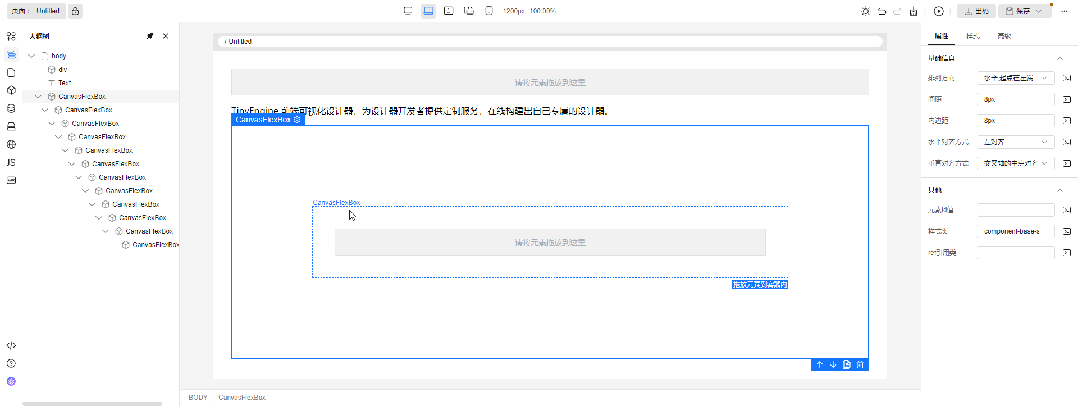Click the lock icon beside the page name

click(x=76, y=11)
